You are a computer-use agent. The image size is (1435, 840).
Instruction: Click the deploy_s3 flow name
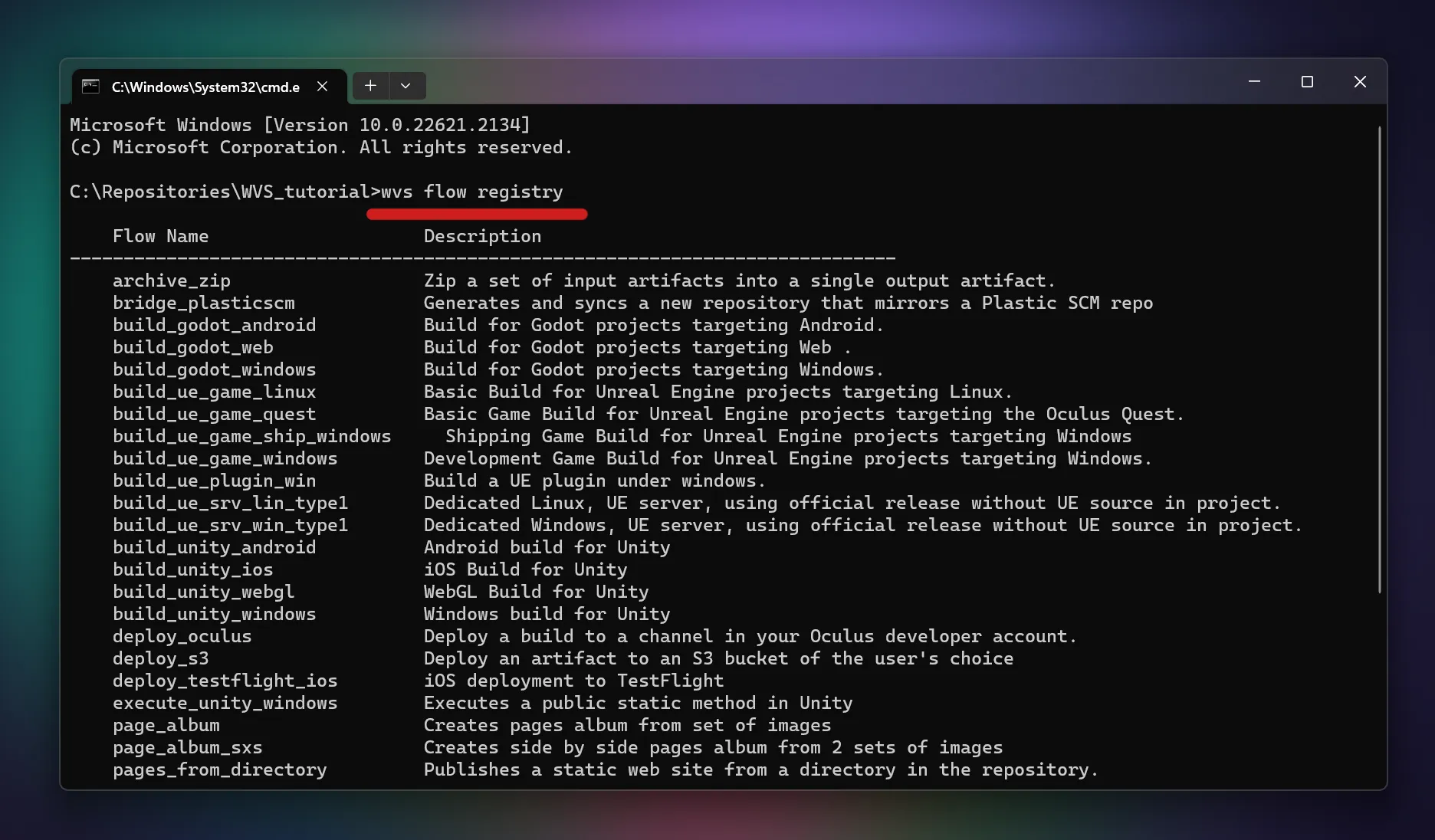(160, 658)
